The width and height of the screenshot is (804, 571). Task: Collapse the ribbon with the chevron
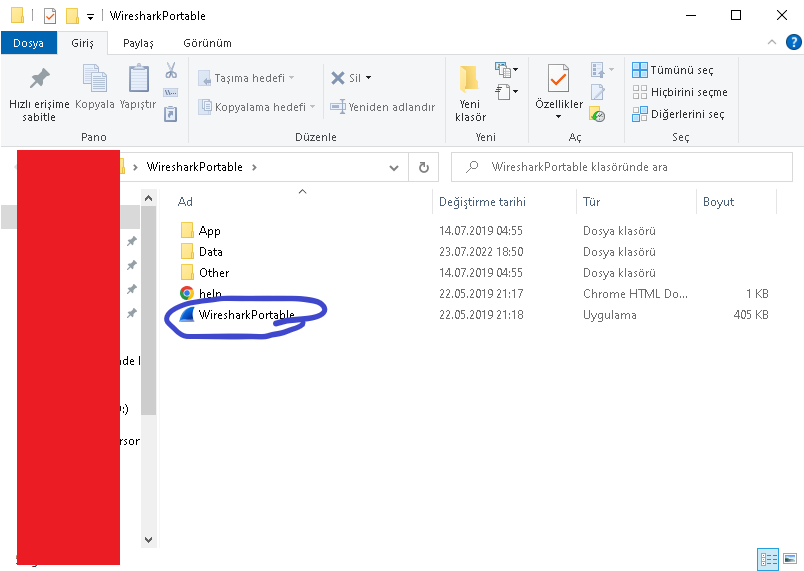pyautogui.click(x=772, y=43)
